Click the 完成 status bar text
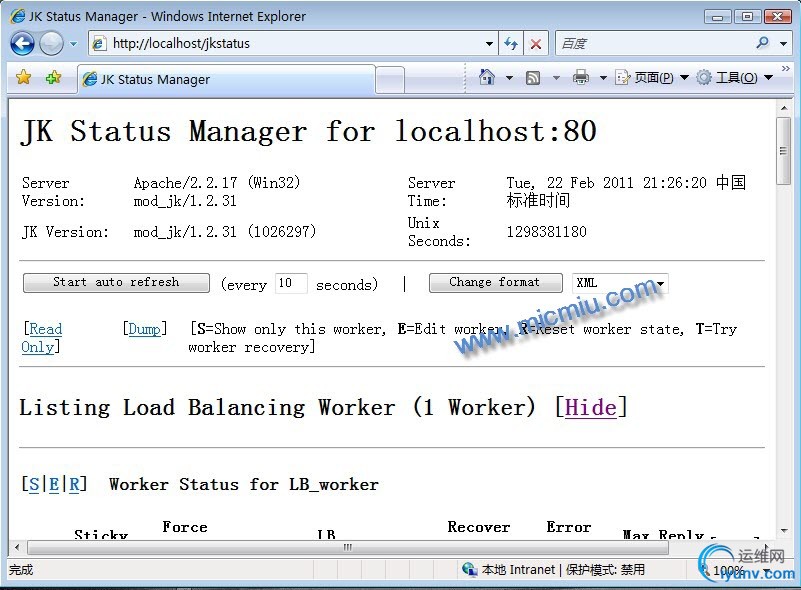801x590 pixels. [x=21, y=570]
